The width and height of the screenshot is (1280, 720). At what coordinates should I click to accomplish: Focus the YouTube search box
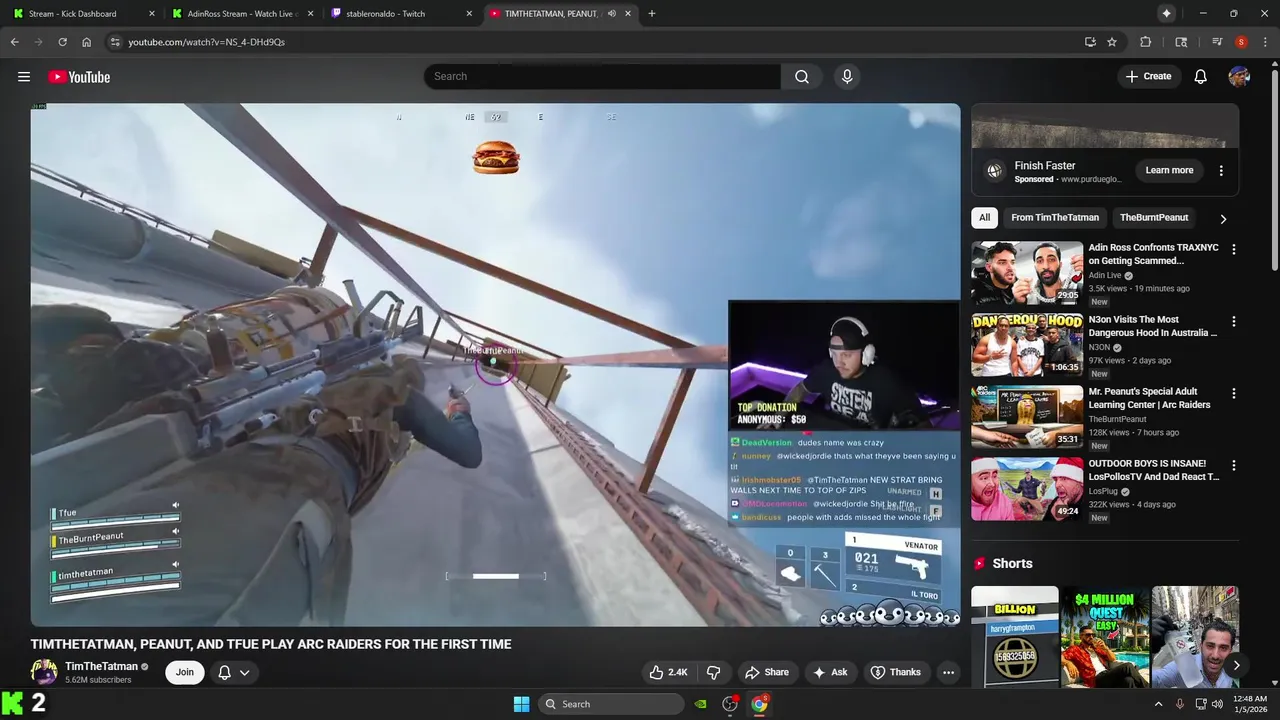(602, 77)
